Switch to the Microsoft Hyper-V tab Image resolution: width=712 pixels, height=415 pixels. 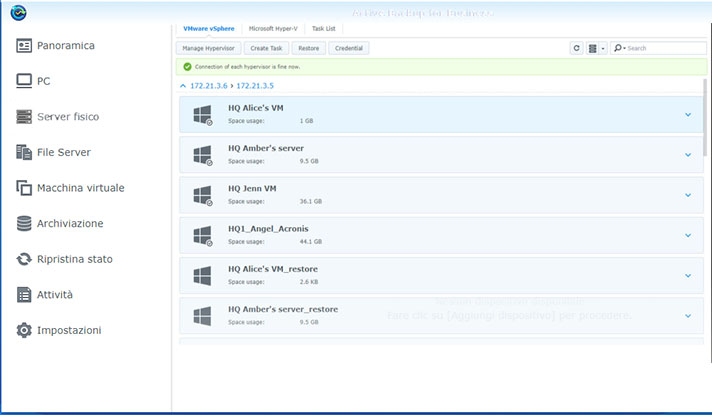pos(274,29)
